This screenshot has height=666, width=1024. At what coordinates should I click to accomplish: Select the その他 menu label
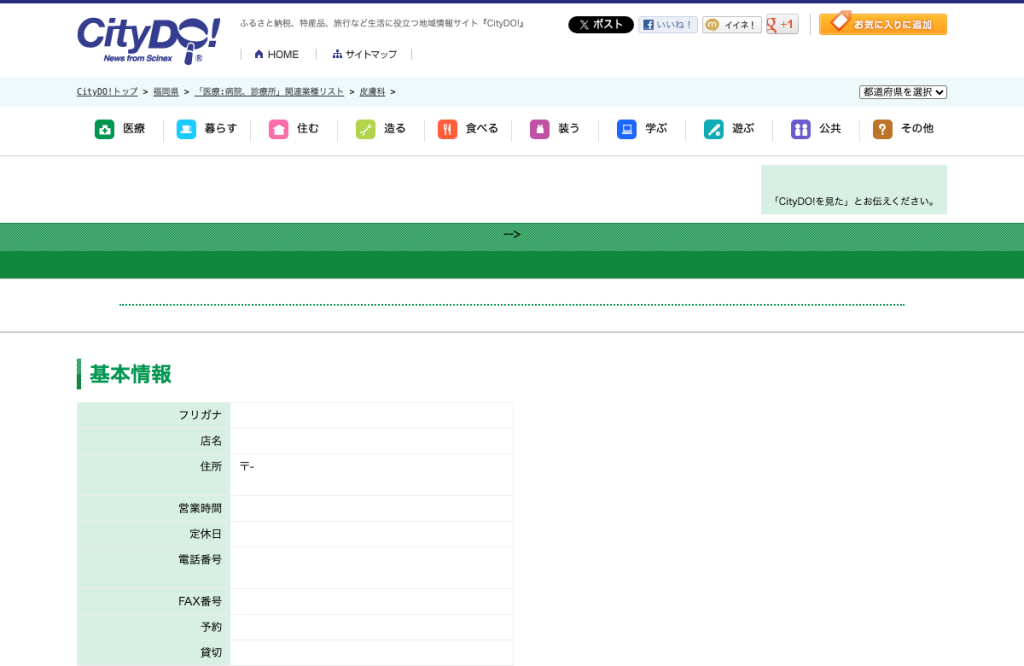[x=917, y=129]
